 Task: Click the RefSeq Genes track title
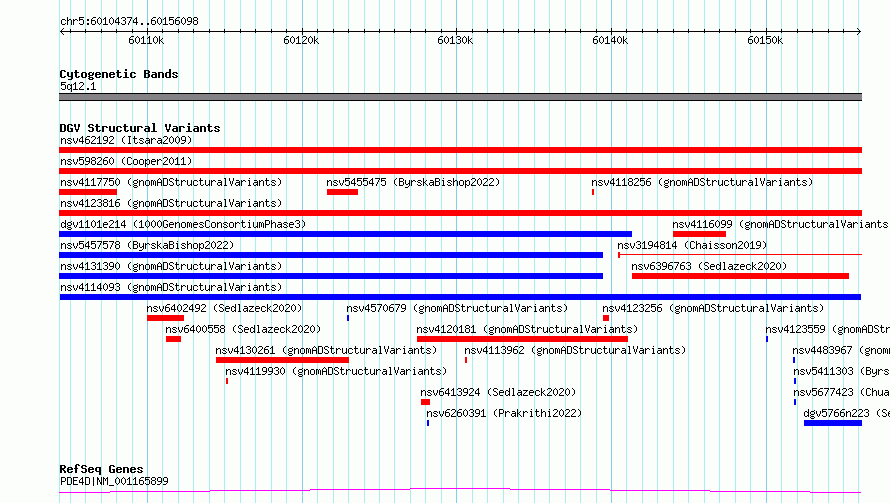(101, 469)
